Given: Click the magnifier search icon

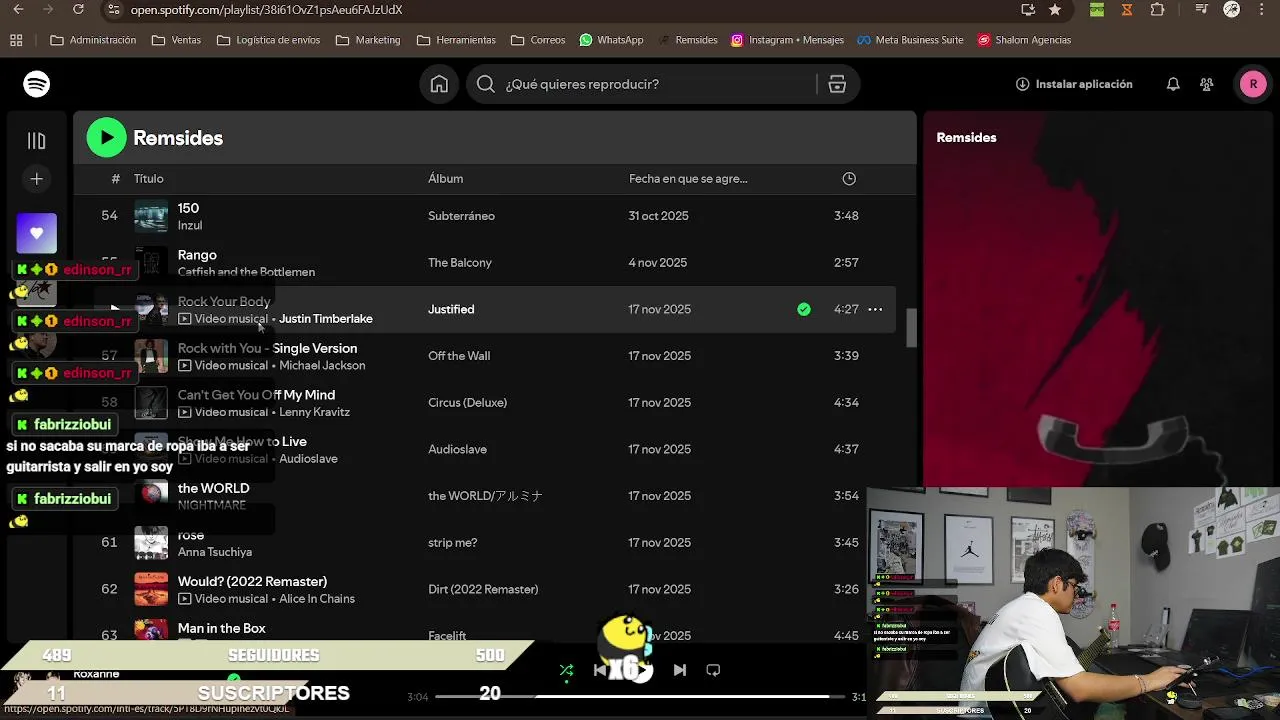Looking at the screenshot, I should point(486,84).
